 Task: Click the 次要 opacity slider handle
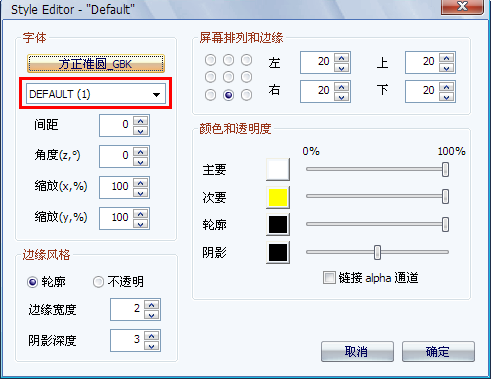[x=445, y=197]
